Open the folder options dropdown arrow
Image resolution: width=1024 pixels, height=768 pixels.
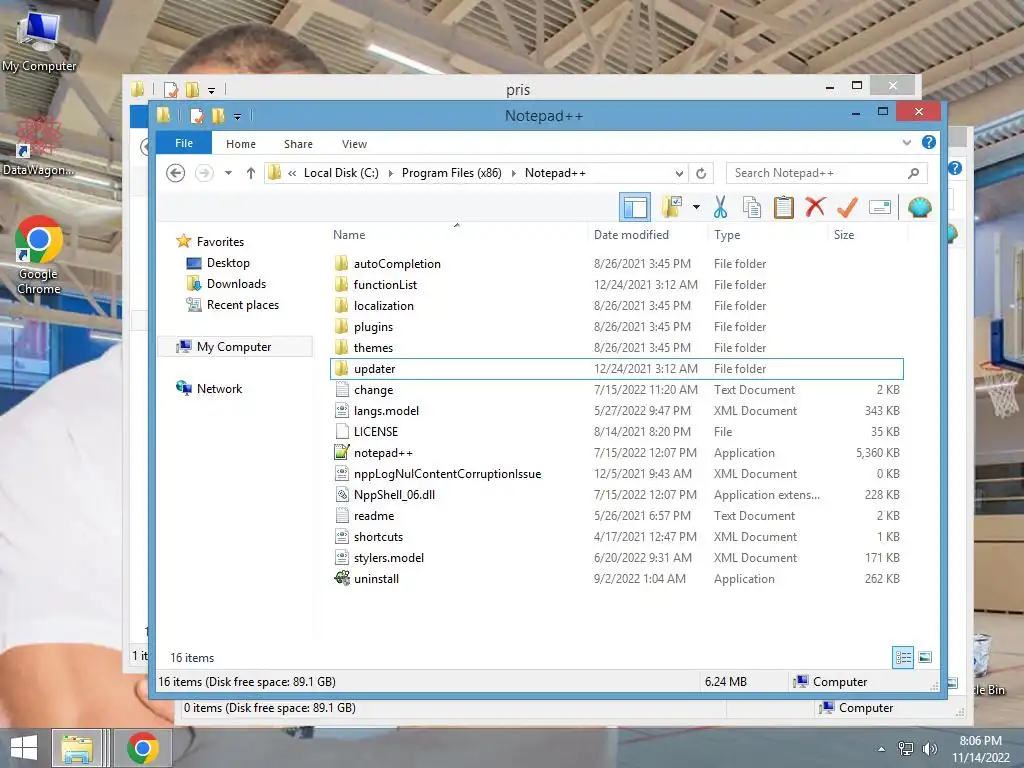[x=696, y=208]
